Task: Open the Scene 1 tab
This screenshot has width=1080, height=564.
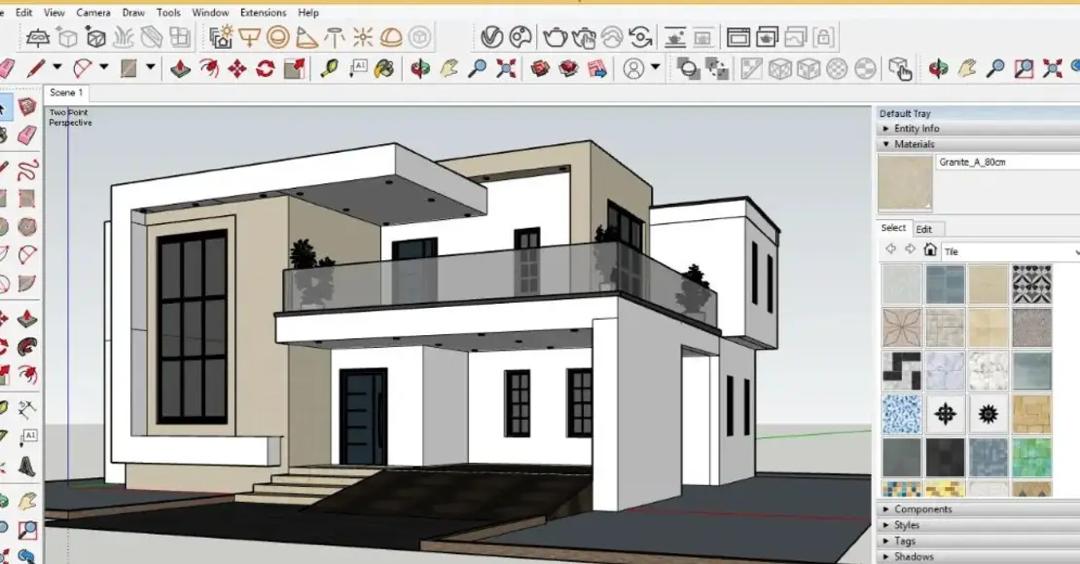Action: click(66, 93)
